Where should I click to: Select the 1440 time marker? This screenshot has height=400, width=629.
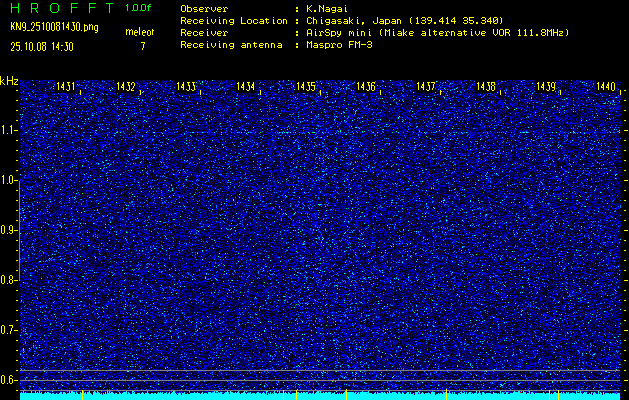[605, 87]
